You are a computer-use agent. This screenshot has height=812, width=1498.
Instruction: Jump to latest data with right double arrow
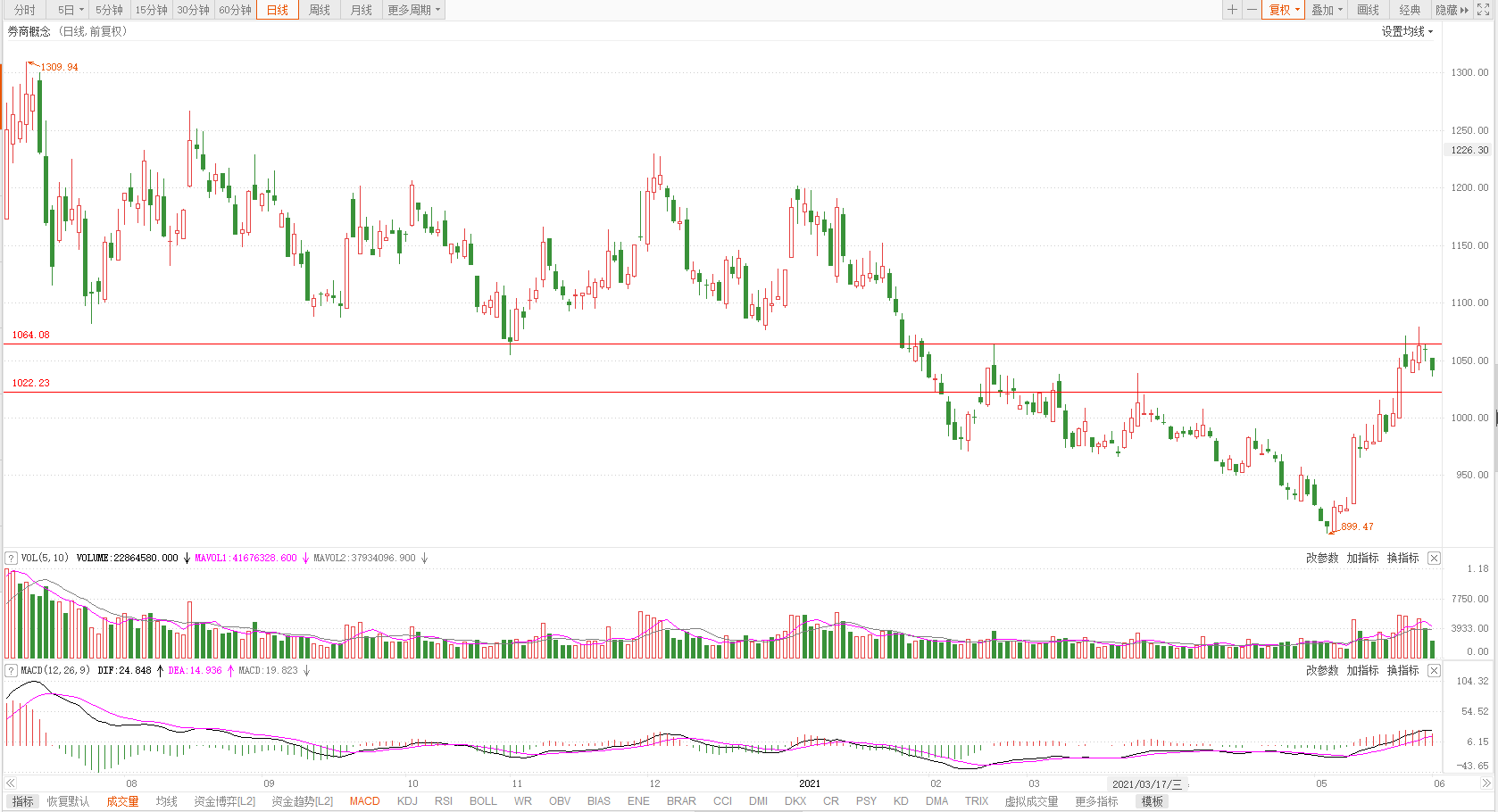pyautogui.click(x=1486, y=783)
